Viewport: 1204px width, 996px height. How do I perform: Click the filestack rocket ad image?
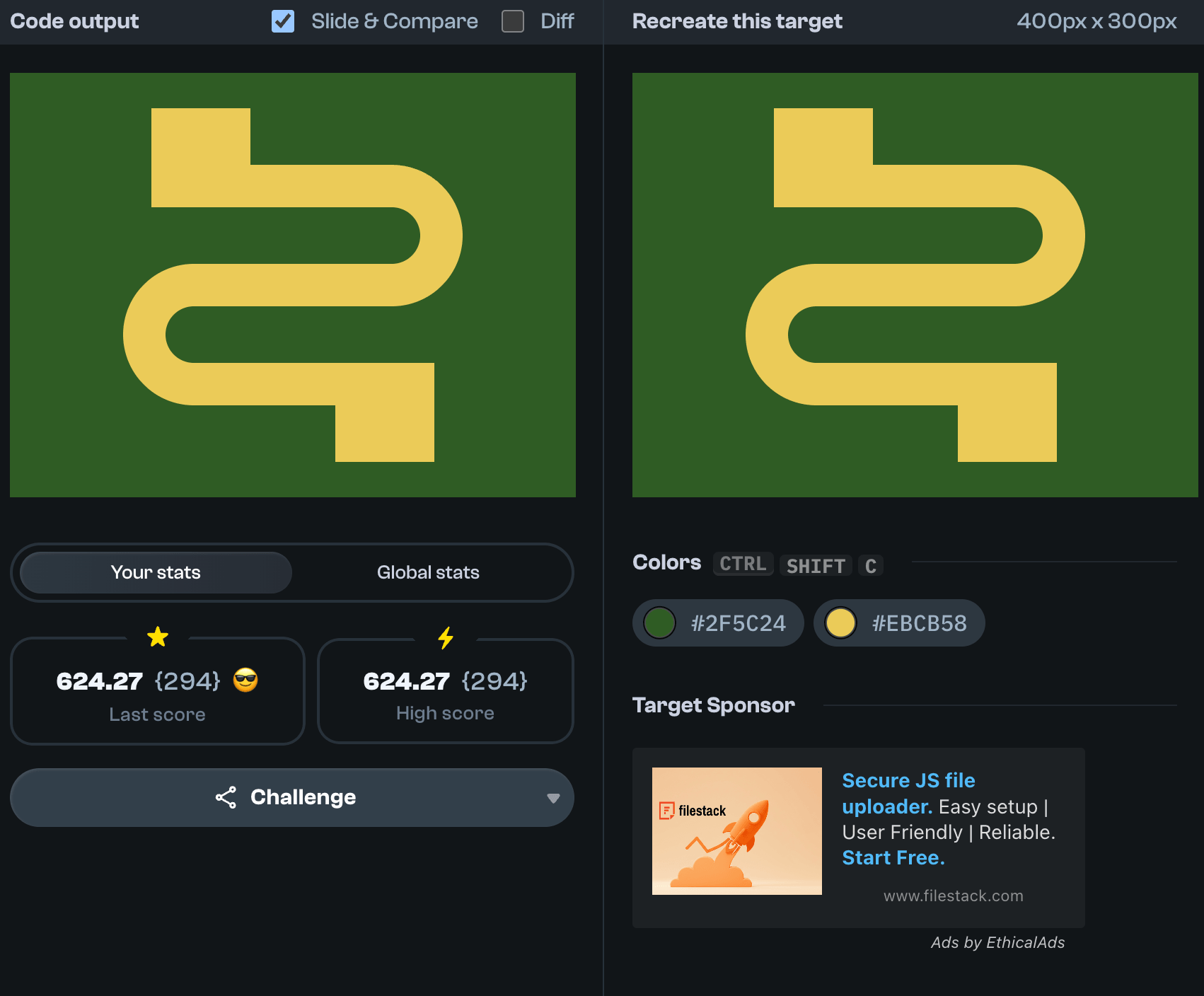tap(736, 830)
